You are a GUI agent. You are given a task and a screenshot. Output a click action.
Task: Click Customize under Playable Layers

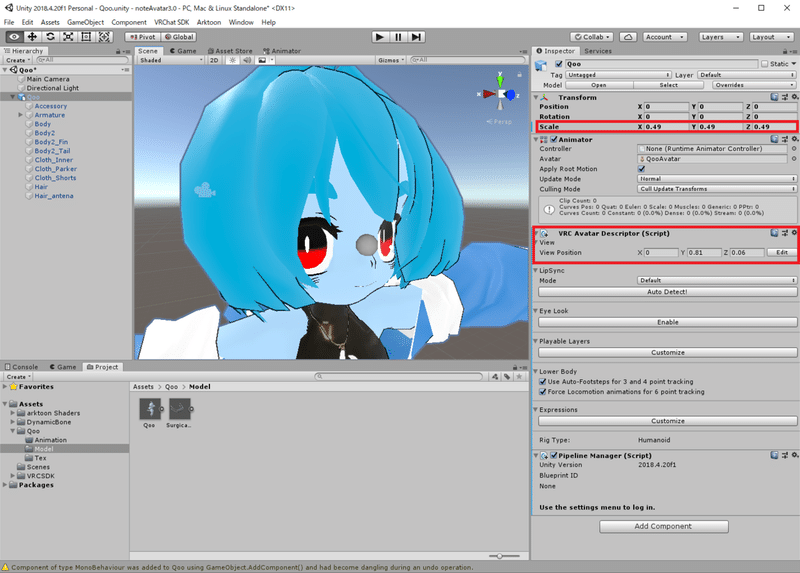click(x=667, y=353)
